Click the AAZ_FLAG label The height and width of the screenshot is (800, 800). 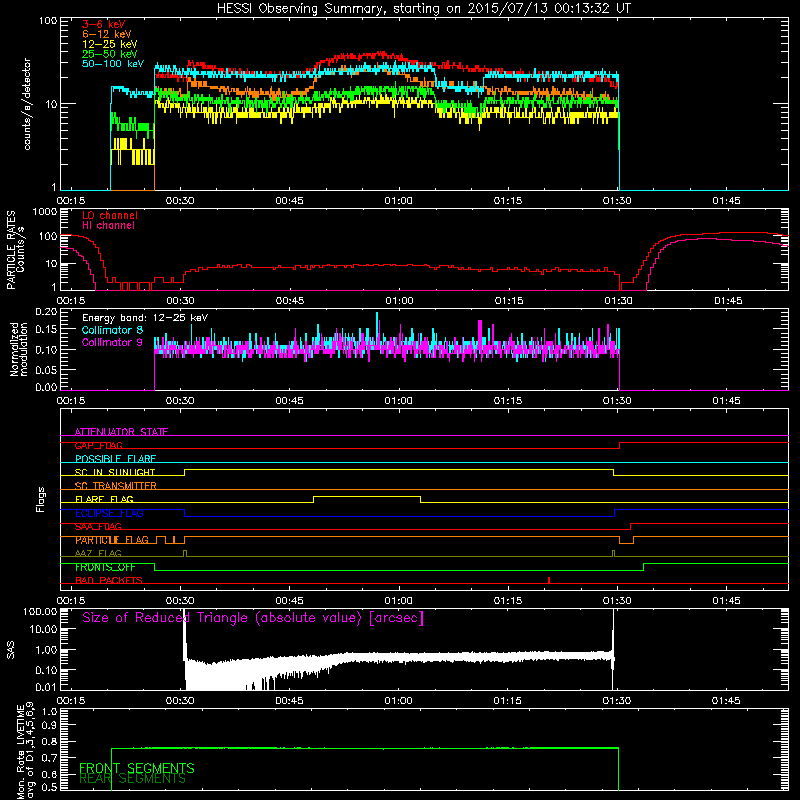click(x=98, y=554)
